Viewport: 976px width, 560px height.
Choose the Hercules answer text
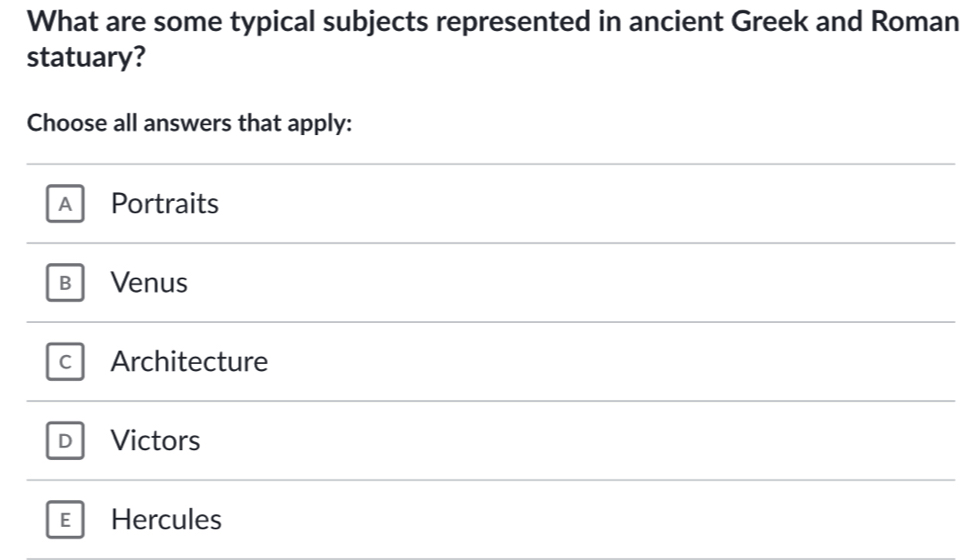tap(167, 520)
